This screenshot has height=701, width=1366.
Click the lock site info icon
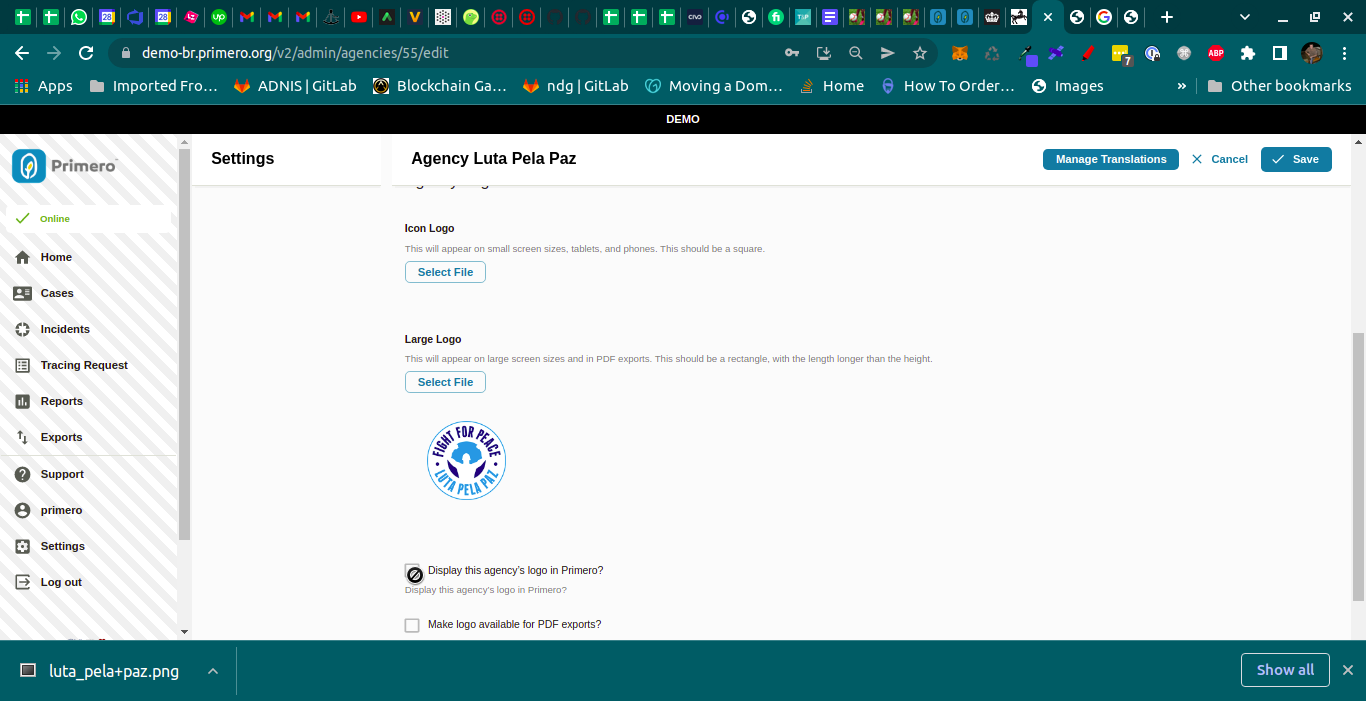125,53
